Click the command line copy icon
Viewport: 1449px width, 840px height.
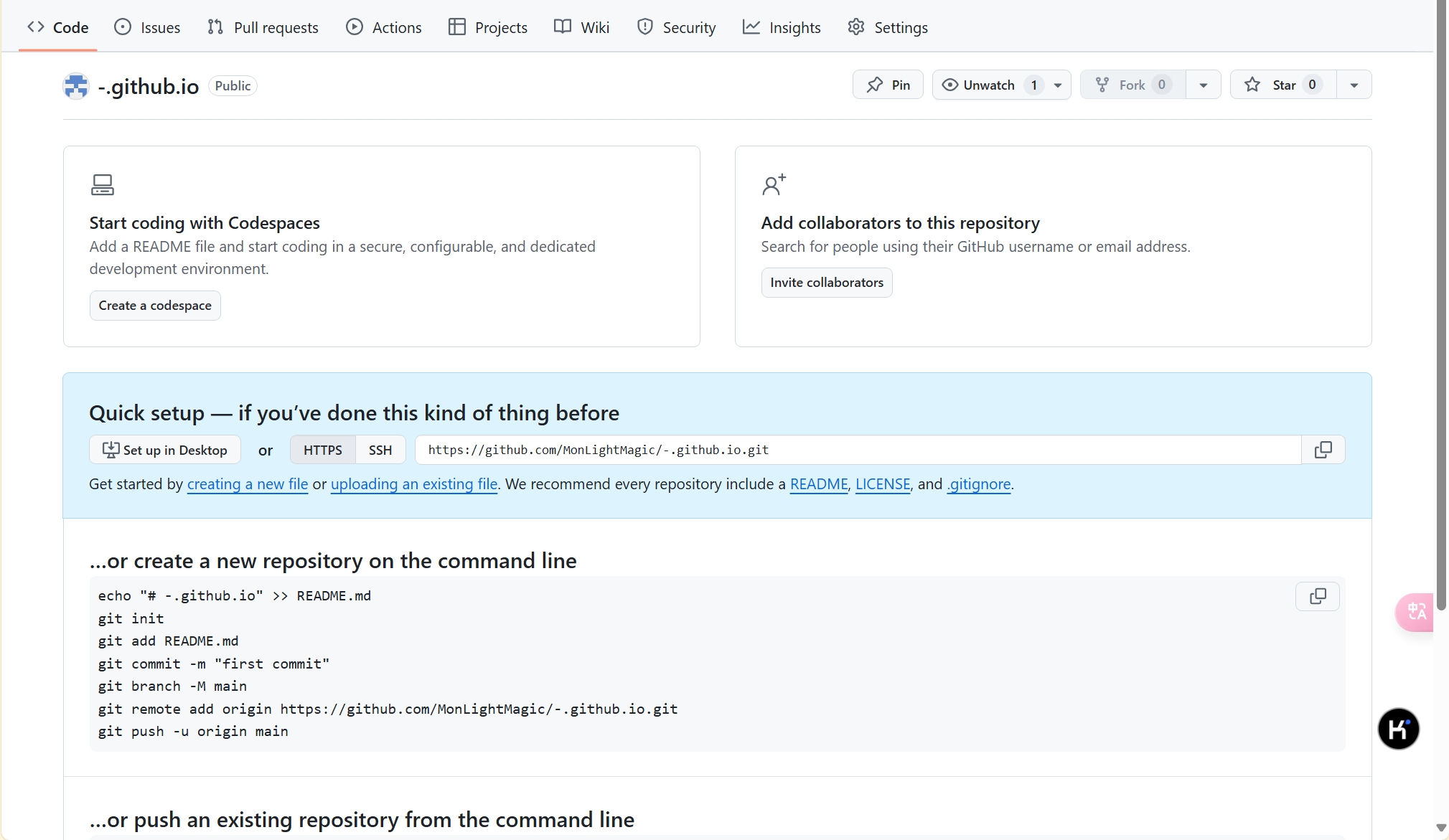(x=1318, y=596)
